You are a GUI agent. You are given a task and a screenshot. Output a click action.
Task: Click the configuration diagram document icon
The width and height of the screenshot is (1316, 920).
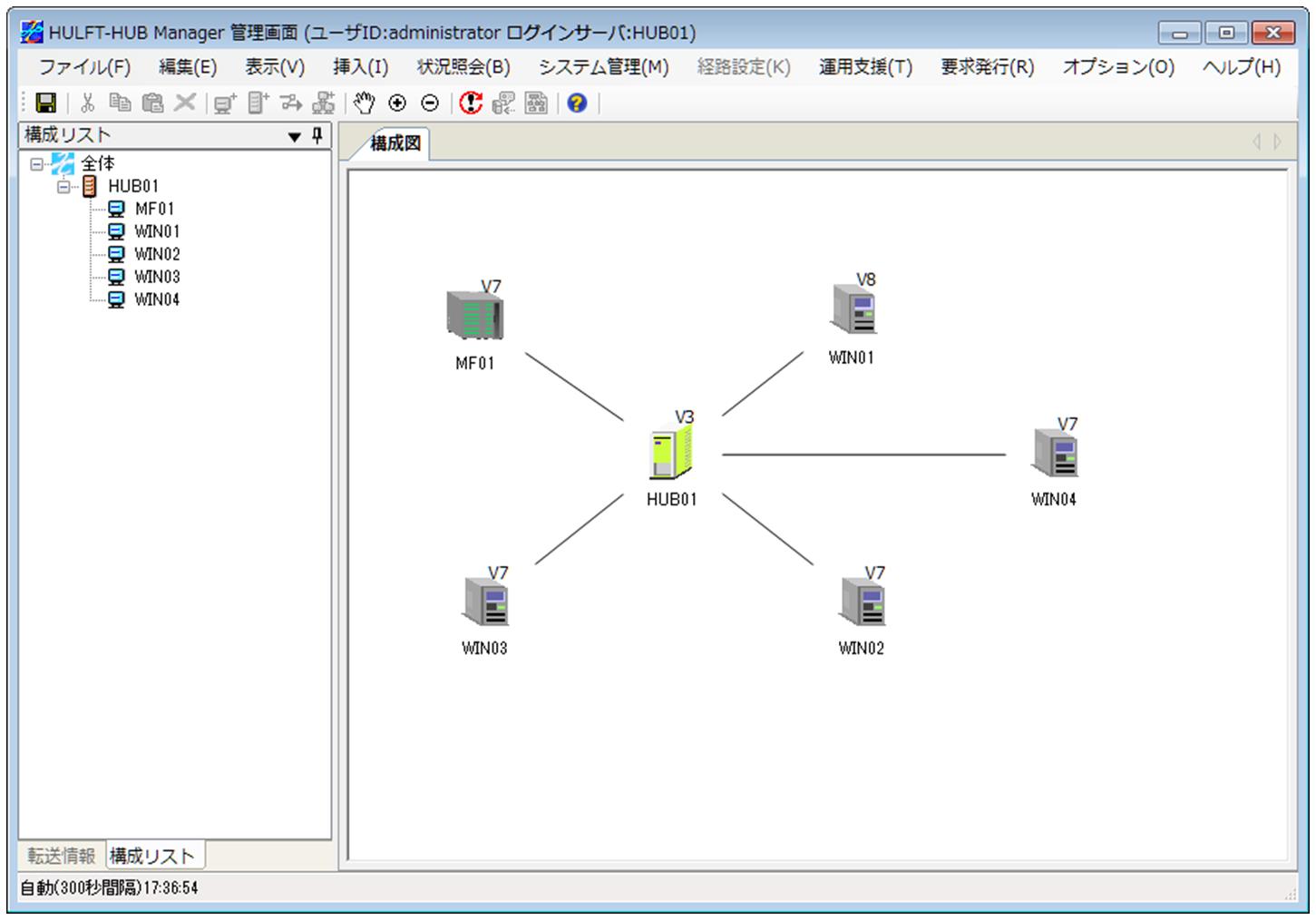tap(536, 103)
